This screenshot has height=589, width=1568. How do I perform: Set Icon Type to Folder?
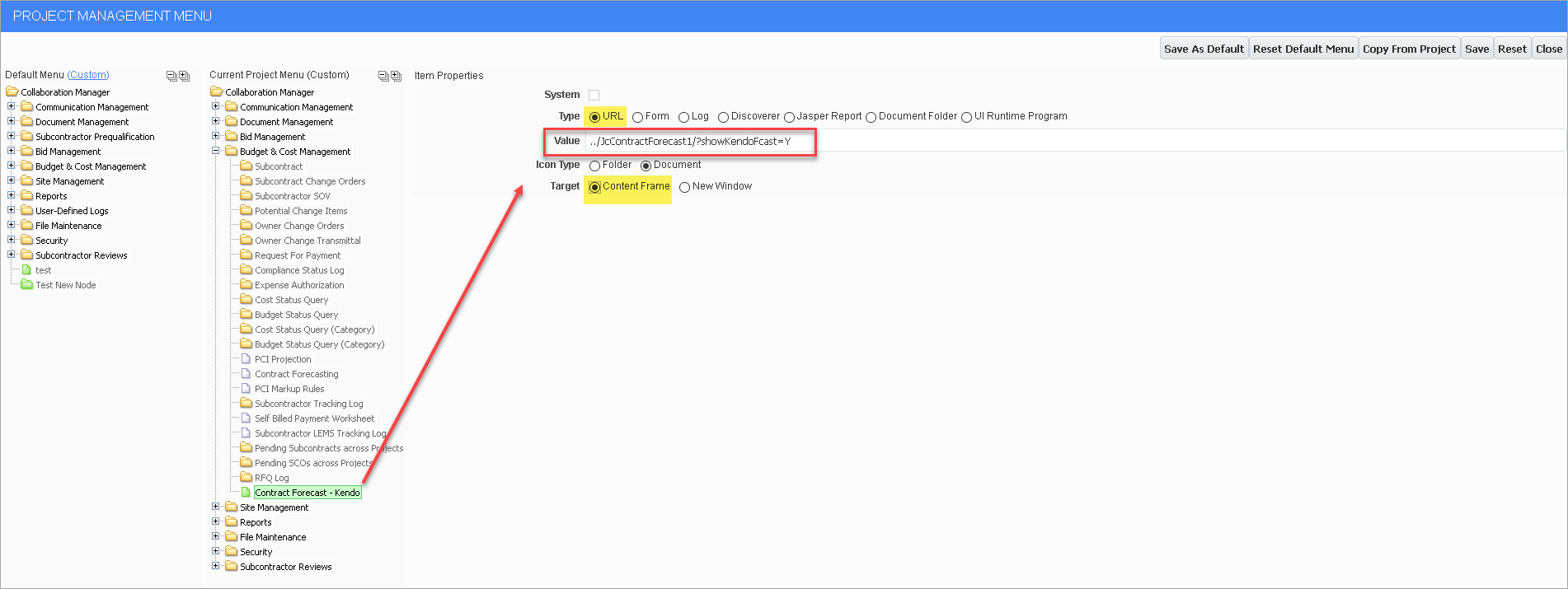tap(594, 166)
